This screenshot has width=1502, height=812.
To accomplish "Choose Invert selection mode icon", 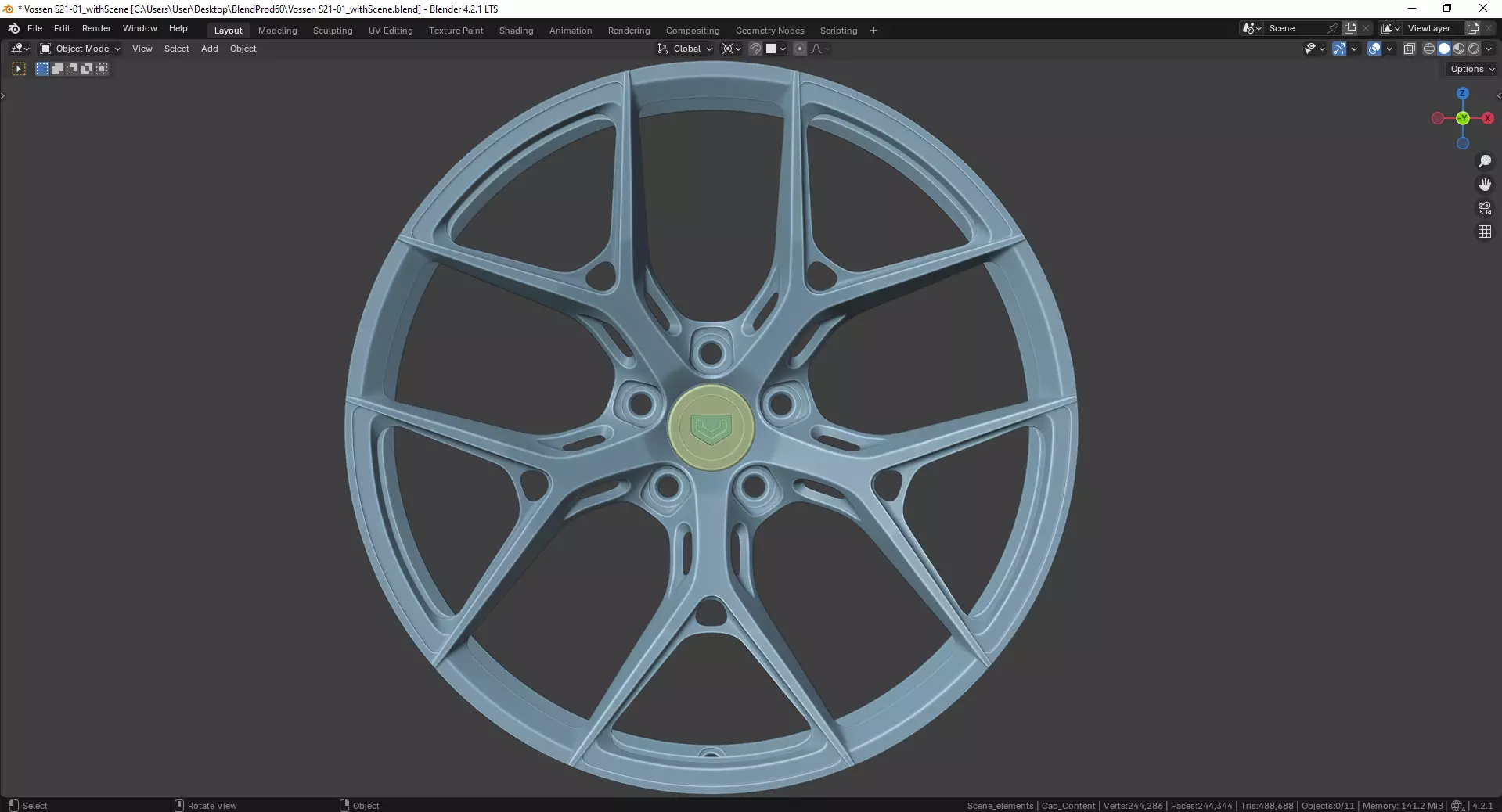I will (x=87, y=69).
